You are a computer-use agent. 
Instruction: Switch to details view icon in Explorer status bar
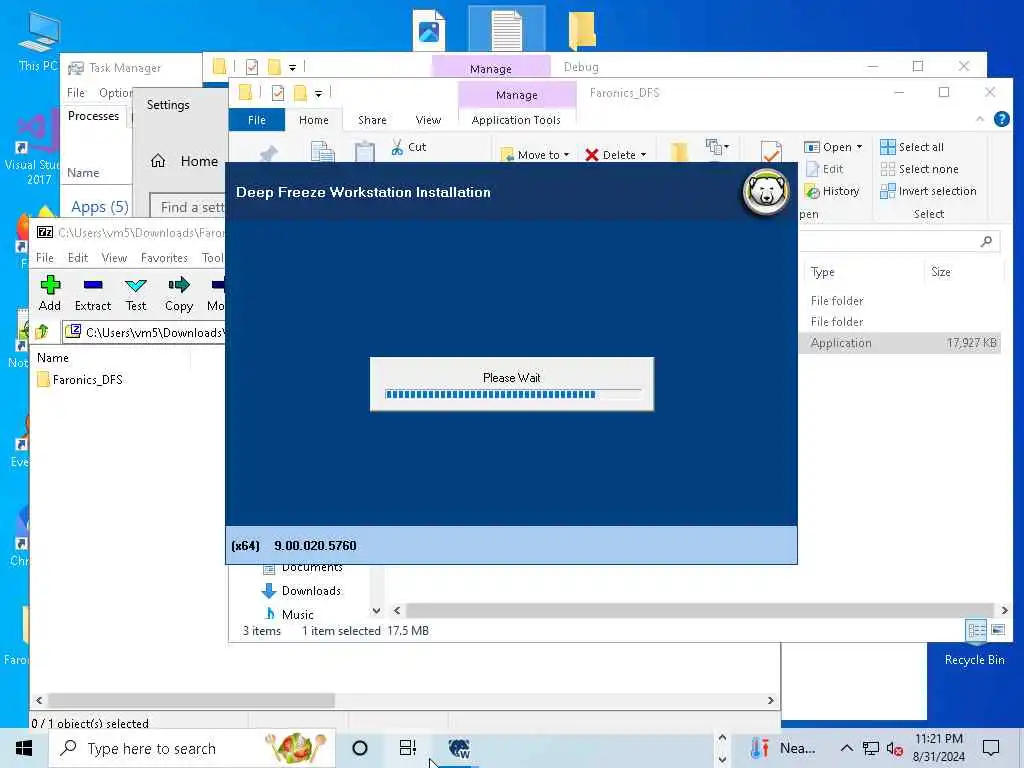point(977,630)
